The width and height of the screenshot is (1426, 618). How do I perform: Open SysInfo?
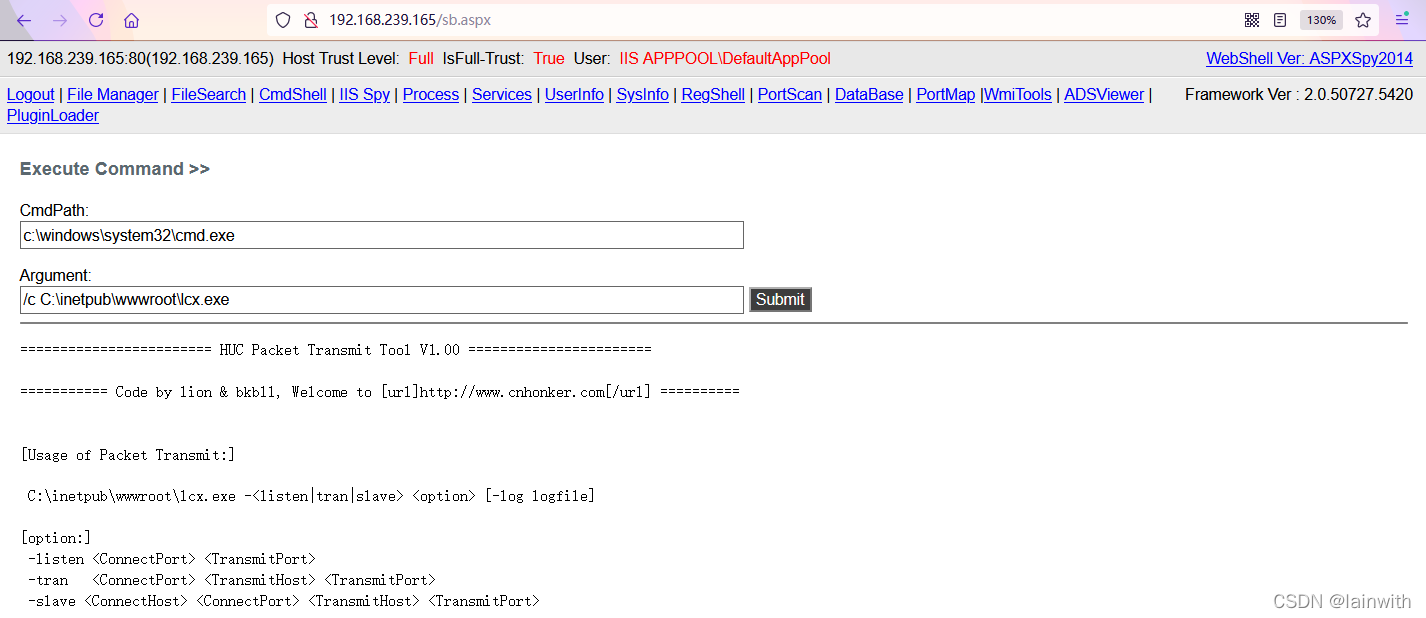[x=643, y=95]
